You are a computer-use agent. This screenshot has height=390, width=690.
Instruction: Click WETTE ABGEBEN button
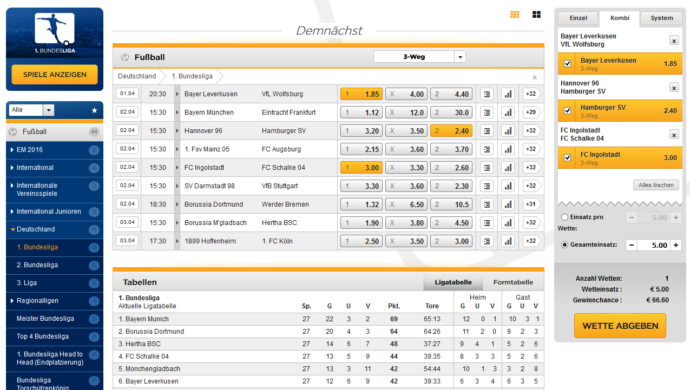click(620, 326)
